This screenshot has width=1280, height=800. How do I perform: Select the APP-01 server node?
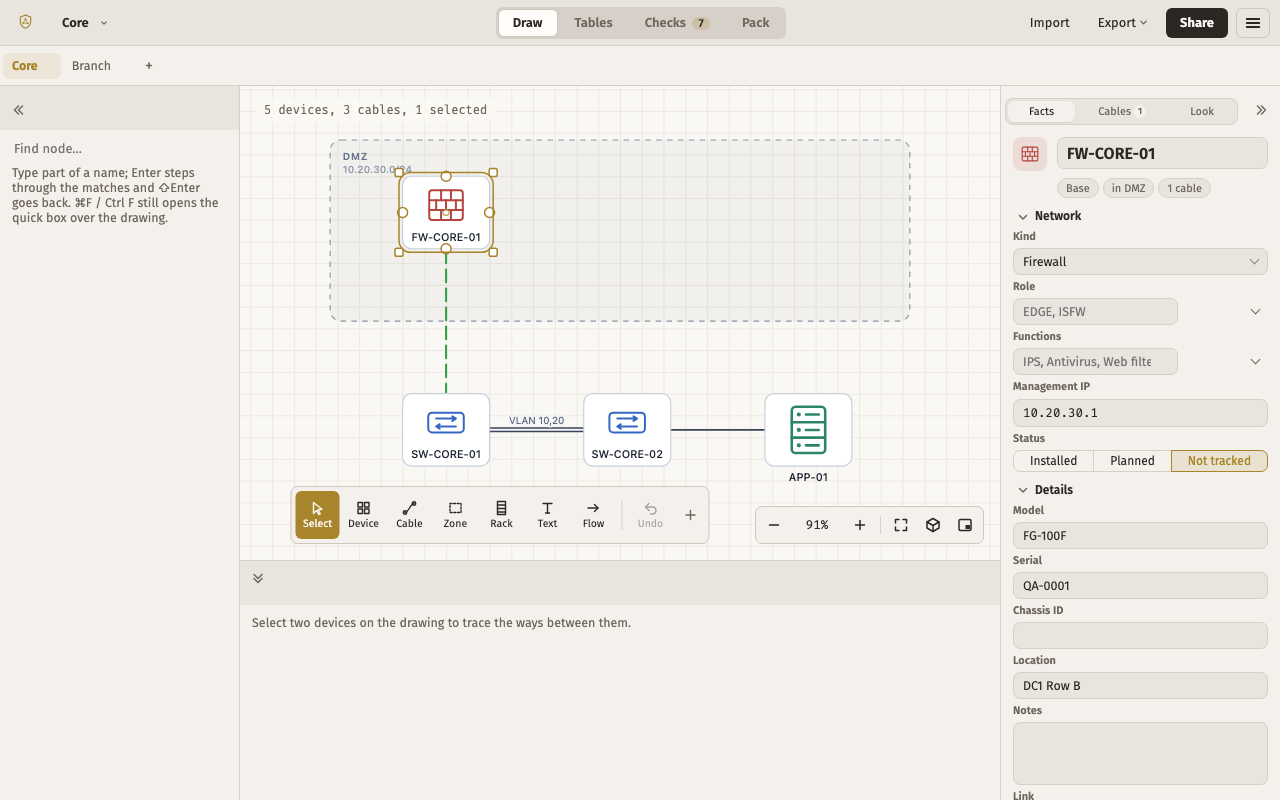[x=808, y=430]
